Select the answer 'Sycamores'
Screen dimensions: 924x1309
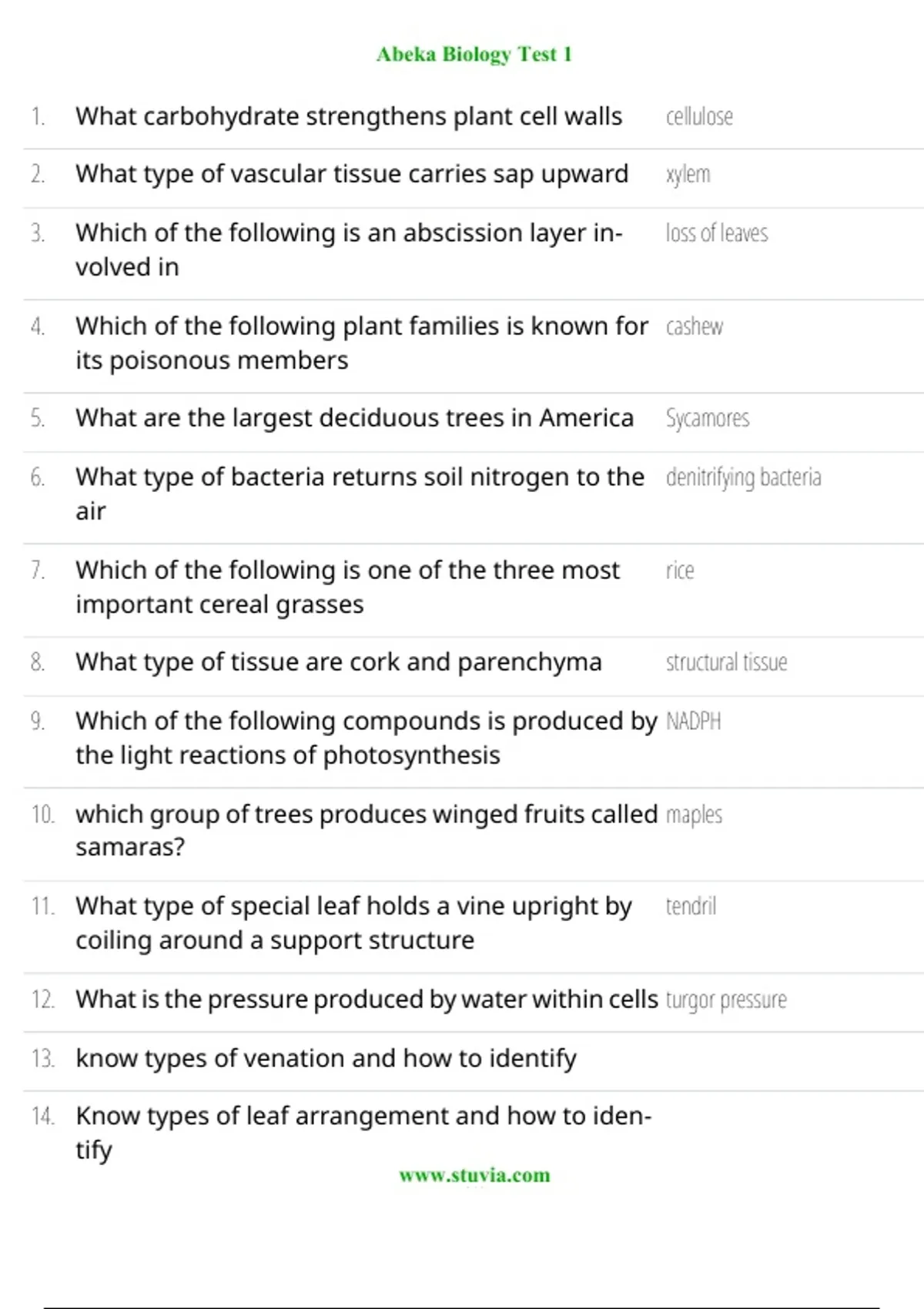[707, 419]
